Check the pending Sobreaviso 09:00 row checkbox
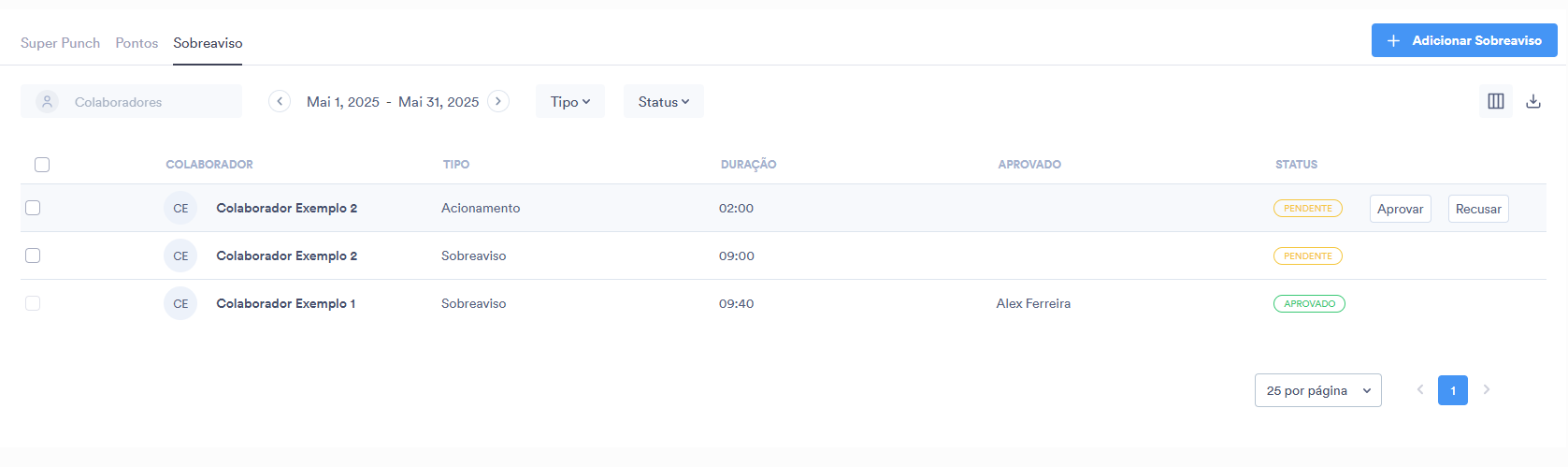 point(33,255)
